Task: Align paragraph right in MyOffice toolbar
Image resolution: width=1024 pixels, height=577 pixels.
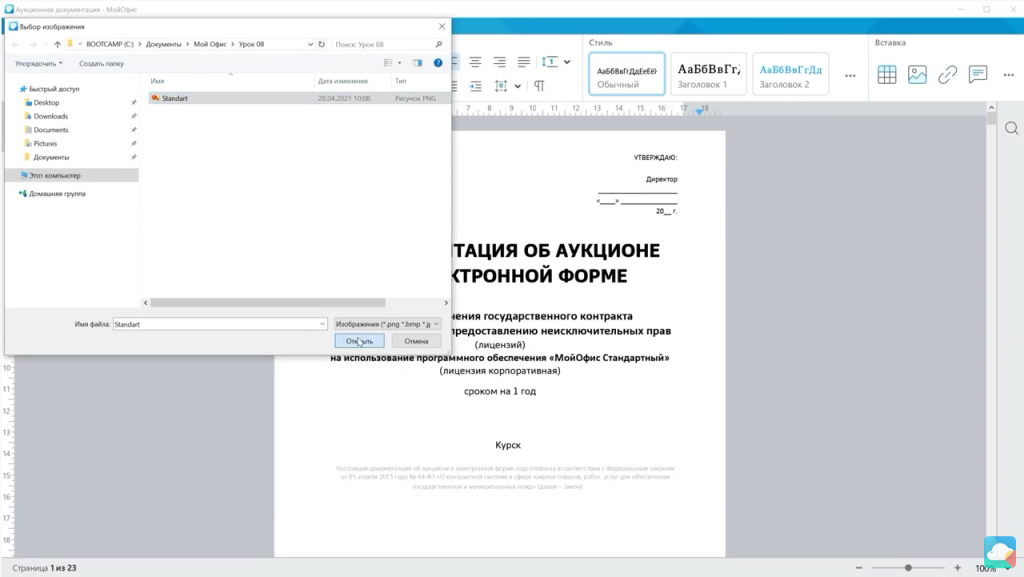Action: (x=500, y=62)
